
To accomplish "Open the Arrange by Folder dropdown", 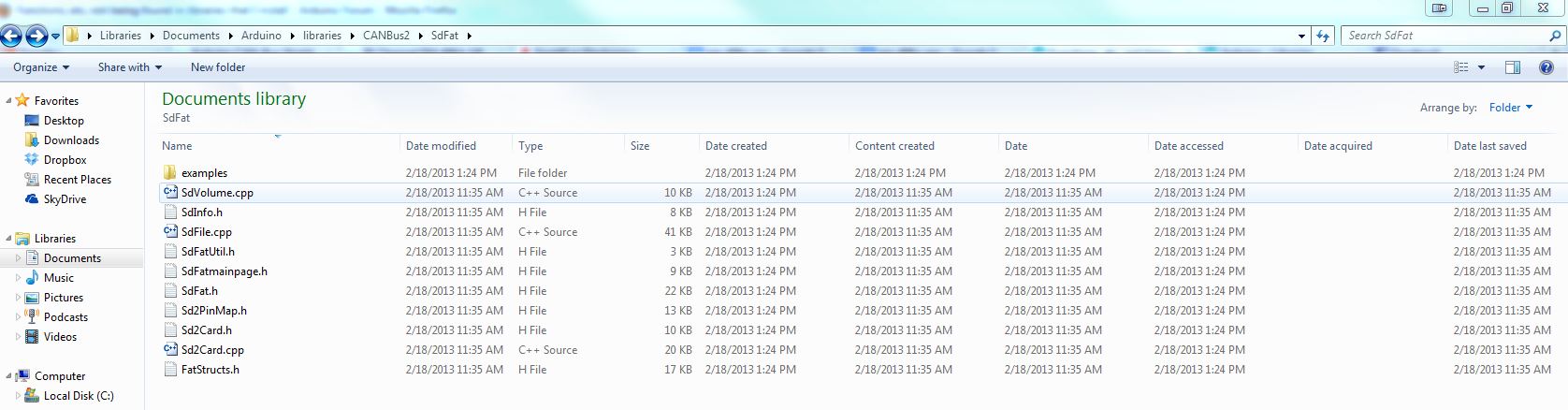I will pyautogui.click(x=1511, y=108).
